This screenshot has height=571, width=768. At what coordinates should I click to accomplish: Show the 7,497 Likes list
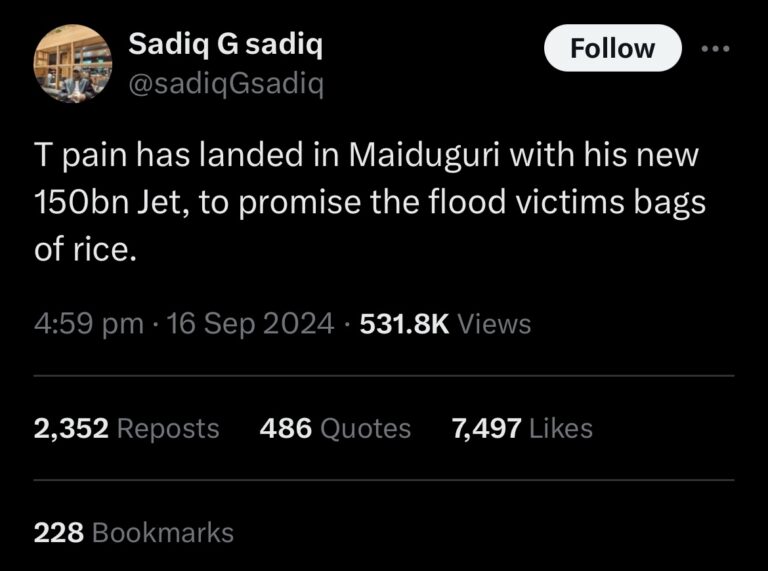point(522,429)
